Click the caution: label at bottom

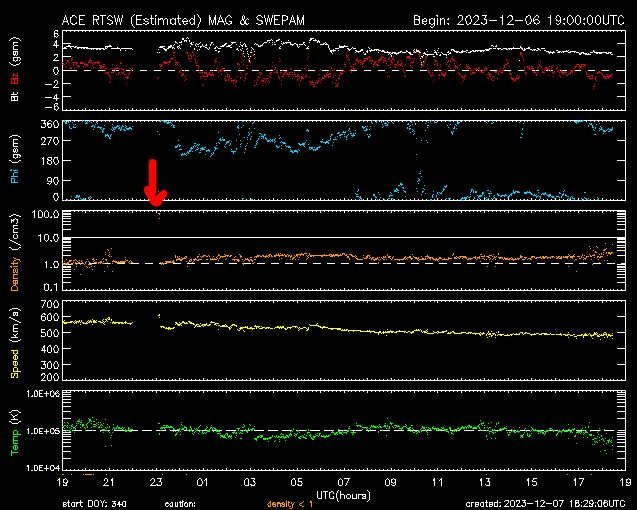[181, 503]
